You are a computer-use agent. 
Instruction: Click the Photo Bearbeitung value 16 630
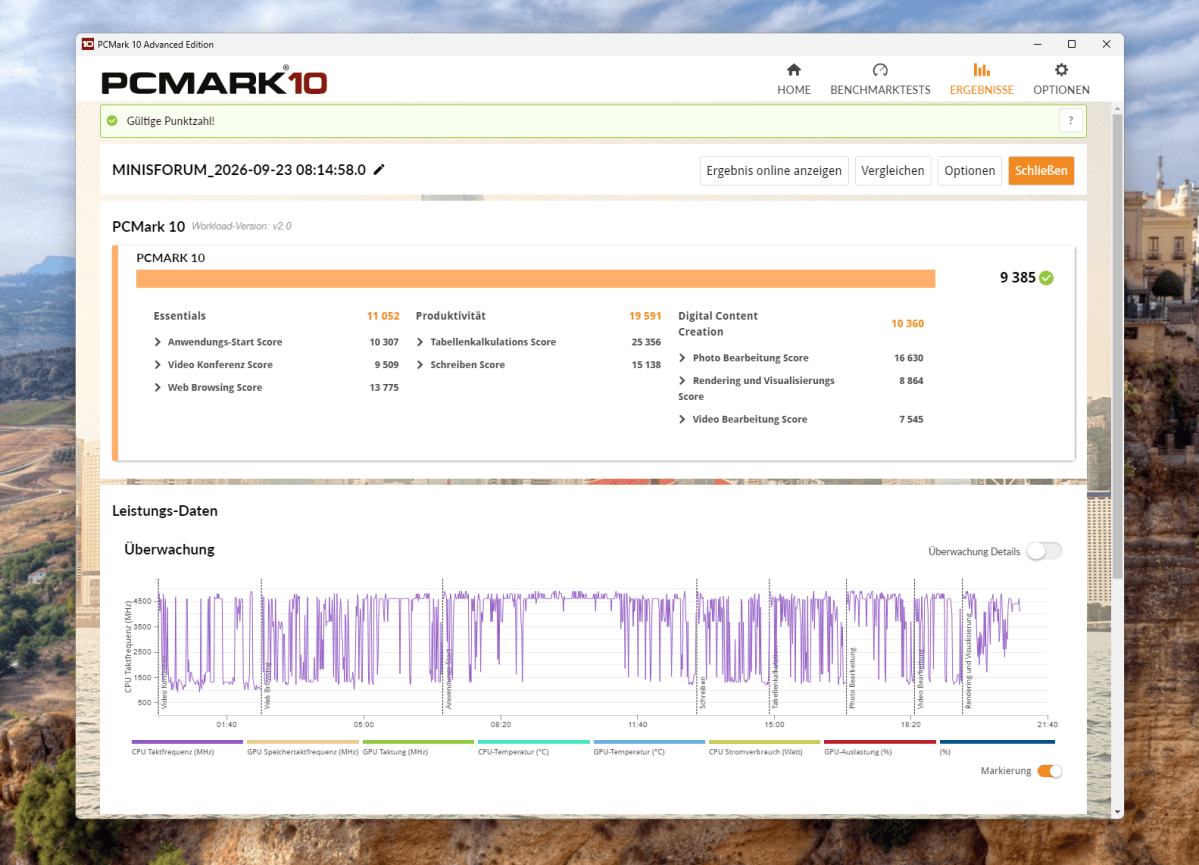click(x=908, y=358)
